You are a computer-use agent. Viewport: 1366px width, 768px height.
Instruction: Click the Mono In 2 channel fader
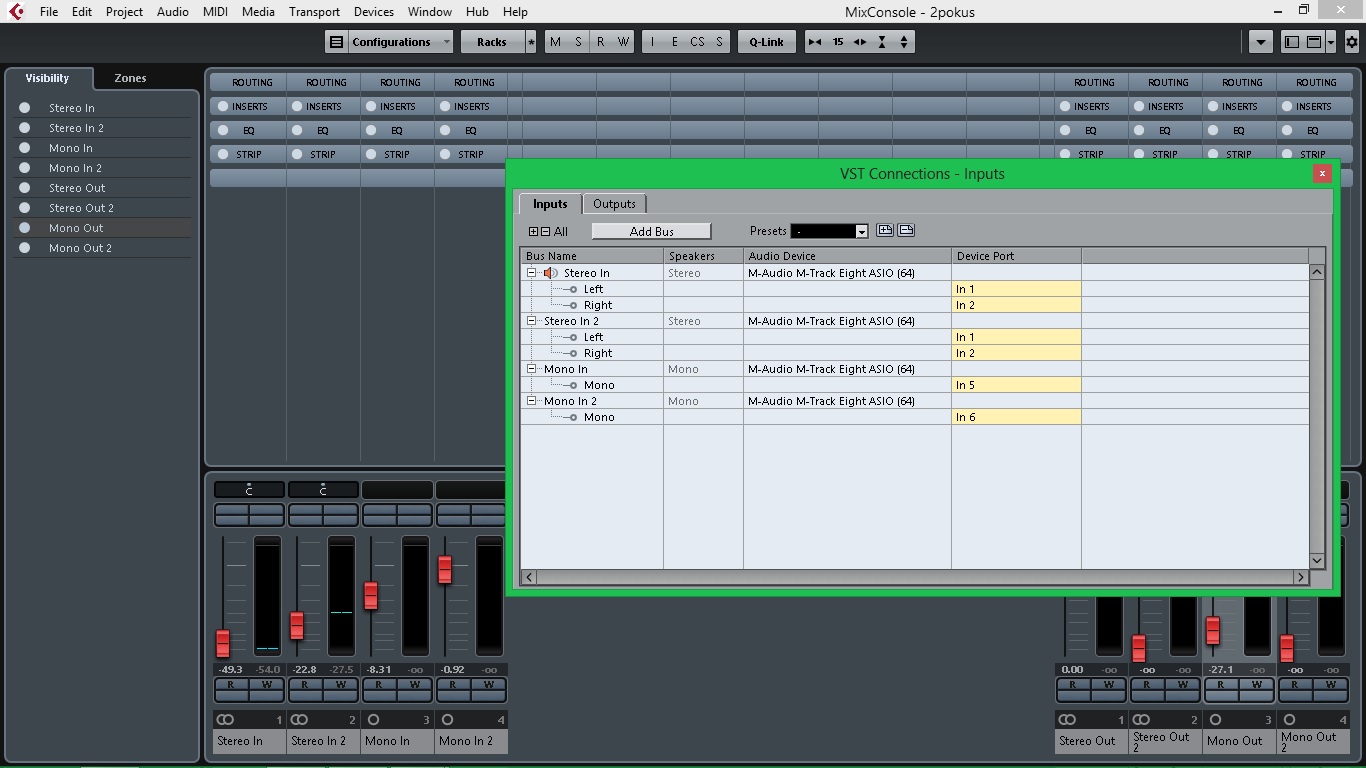[445, 570]
